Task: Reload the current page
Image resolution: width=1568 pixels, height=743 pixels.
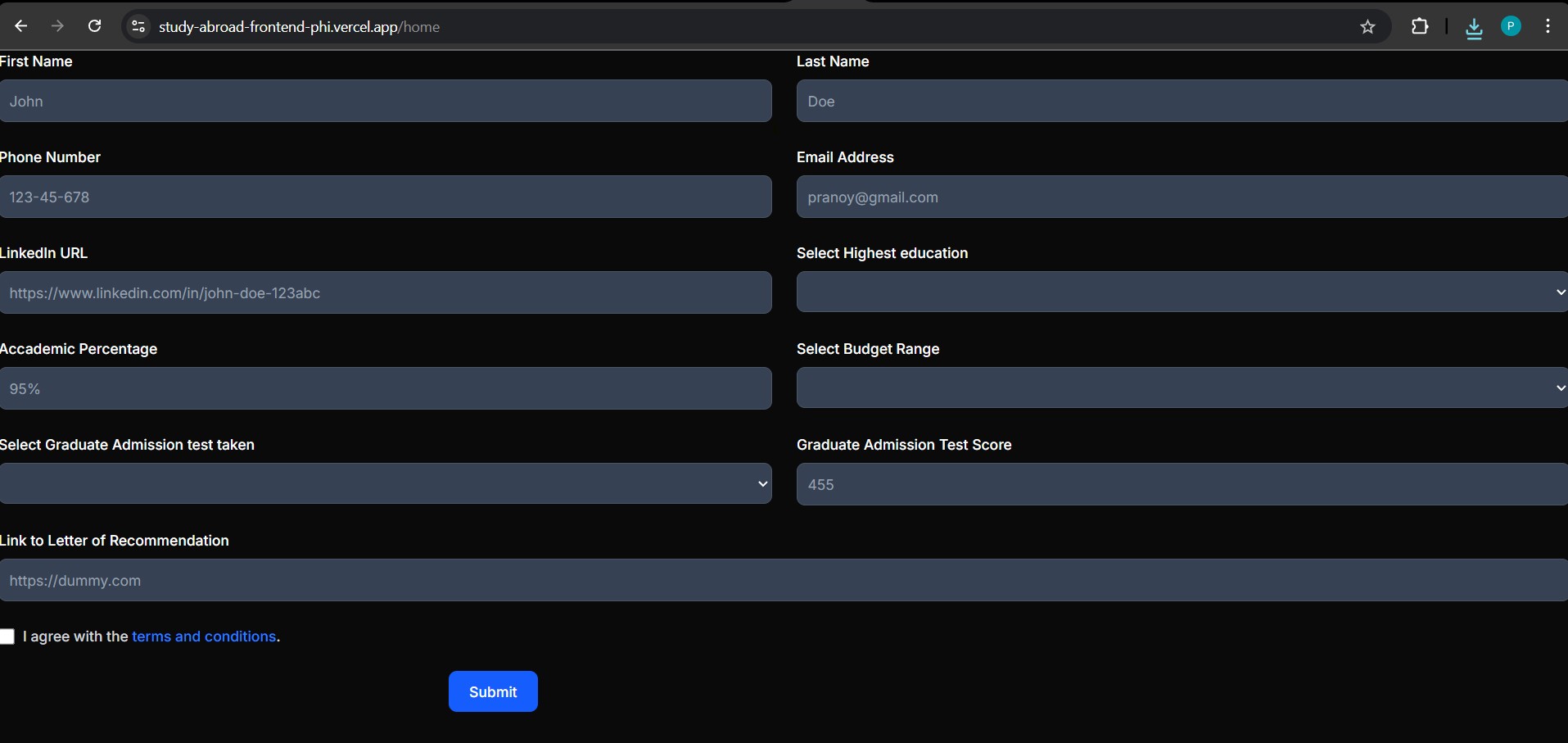Action: coord(95,26)
